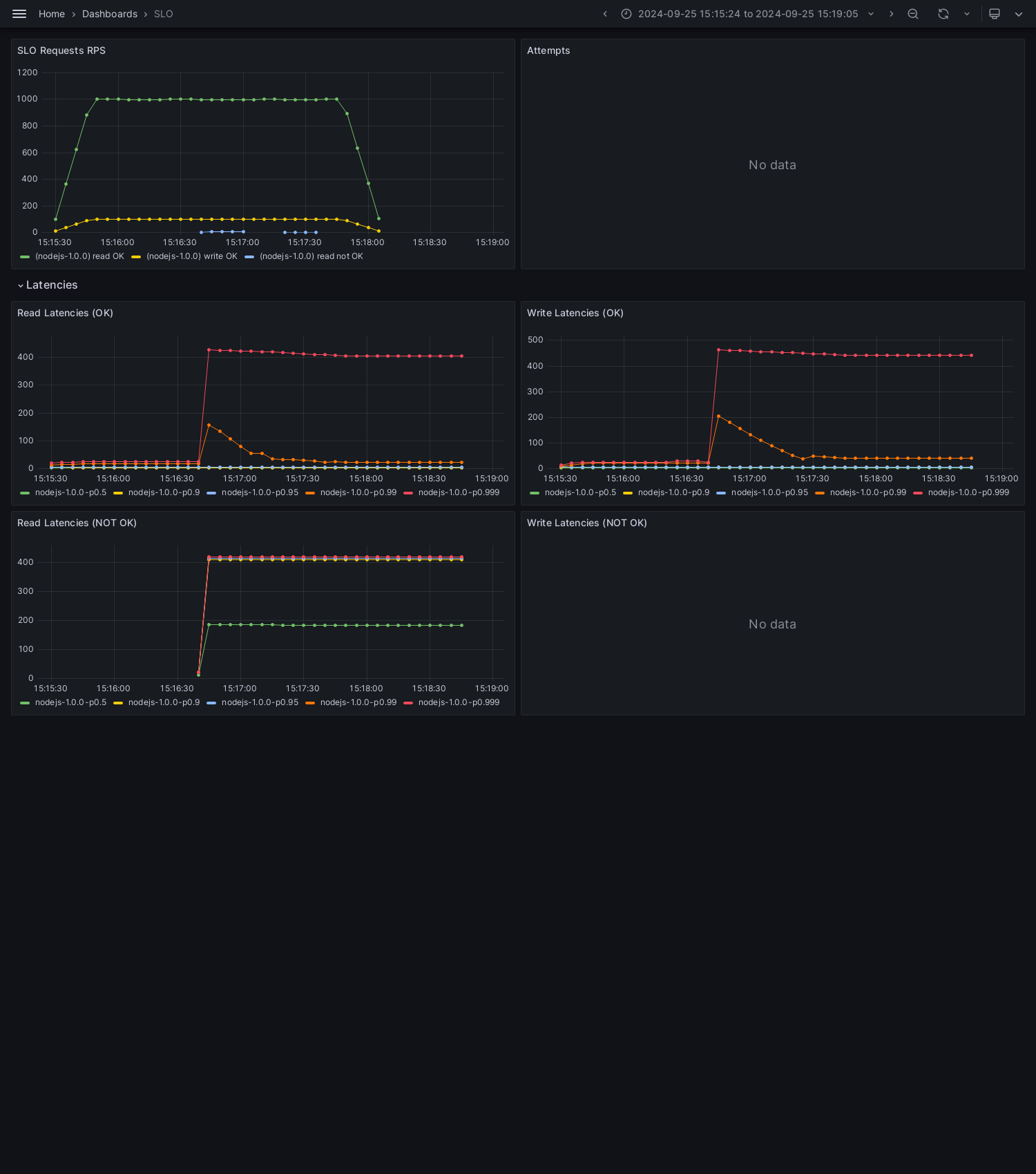Toggle '(nodejs-1.0.0) read not OK' legend series
This screenshot has height=1174, width=1036.
(311, 256)
